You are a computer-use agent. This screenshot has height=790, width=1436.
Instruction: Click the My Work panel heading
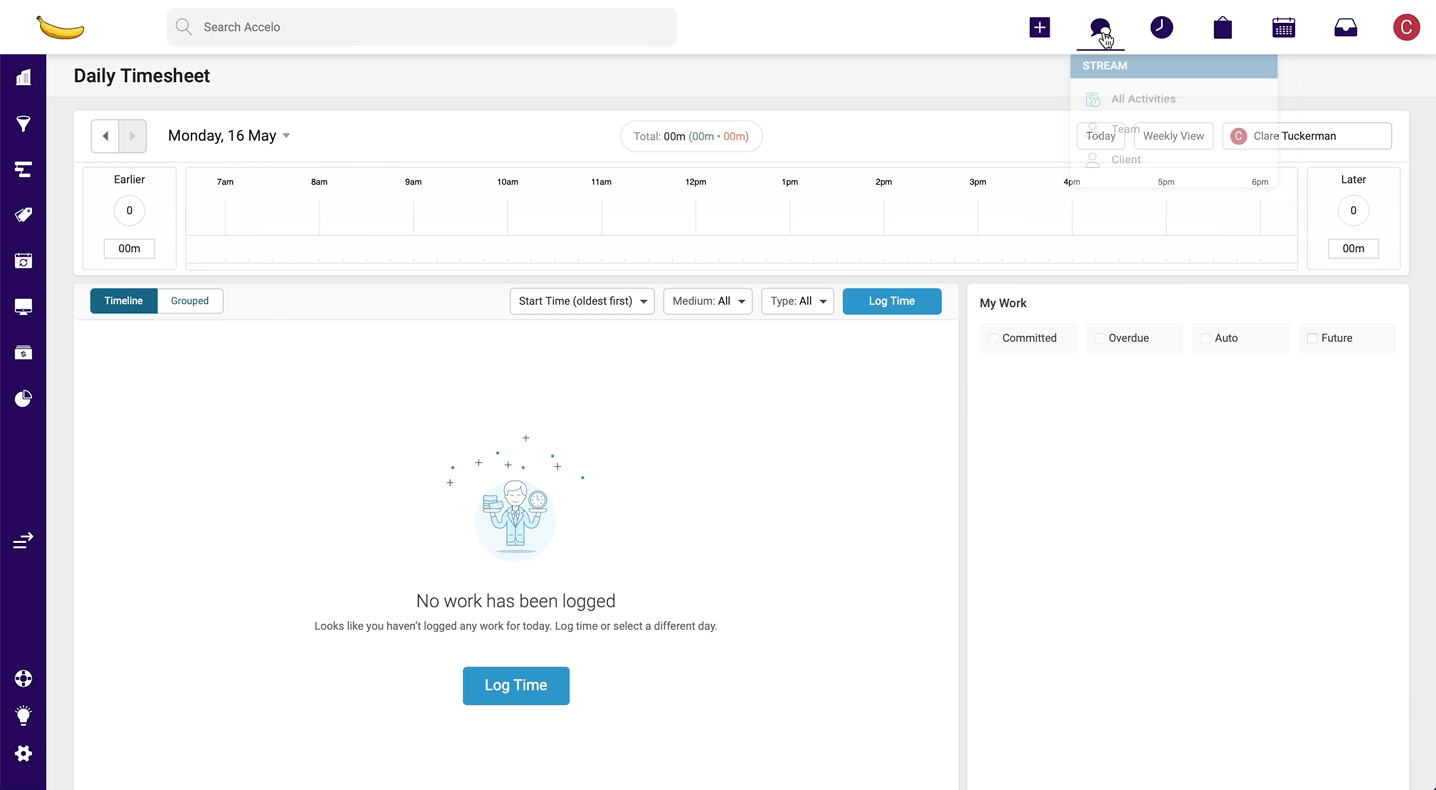pyautogui.click(x=1003, y=303)
